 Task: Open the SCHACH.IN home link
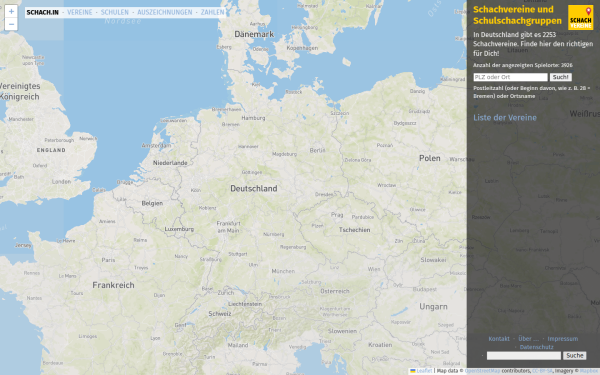(x=42, y=12)
